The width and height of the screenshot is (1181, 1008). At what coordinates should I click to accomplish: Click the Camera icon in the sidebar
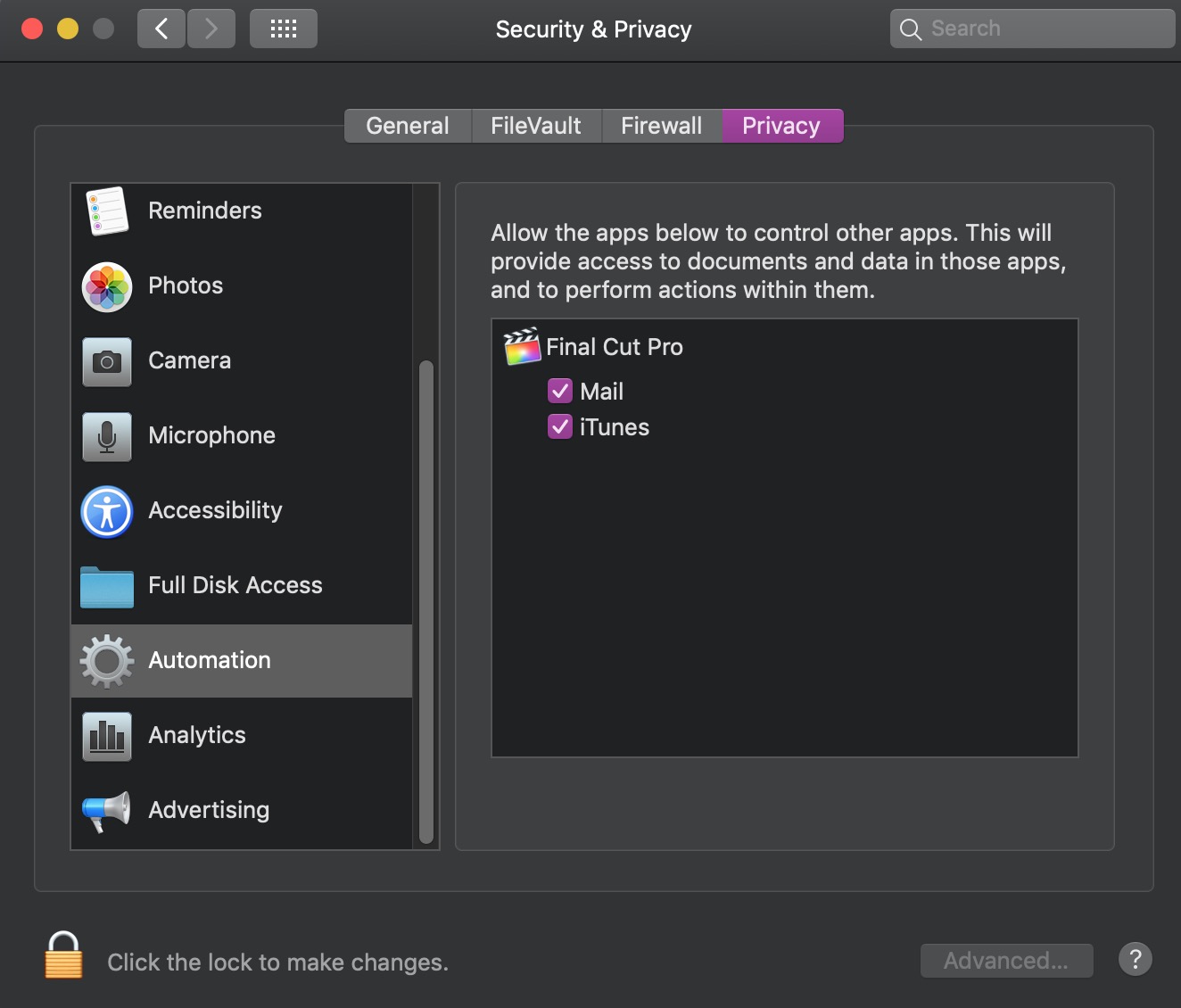(x=107, y=361)
